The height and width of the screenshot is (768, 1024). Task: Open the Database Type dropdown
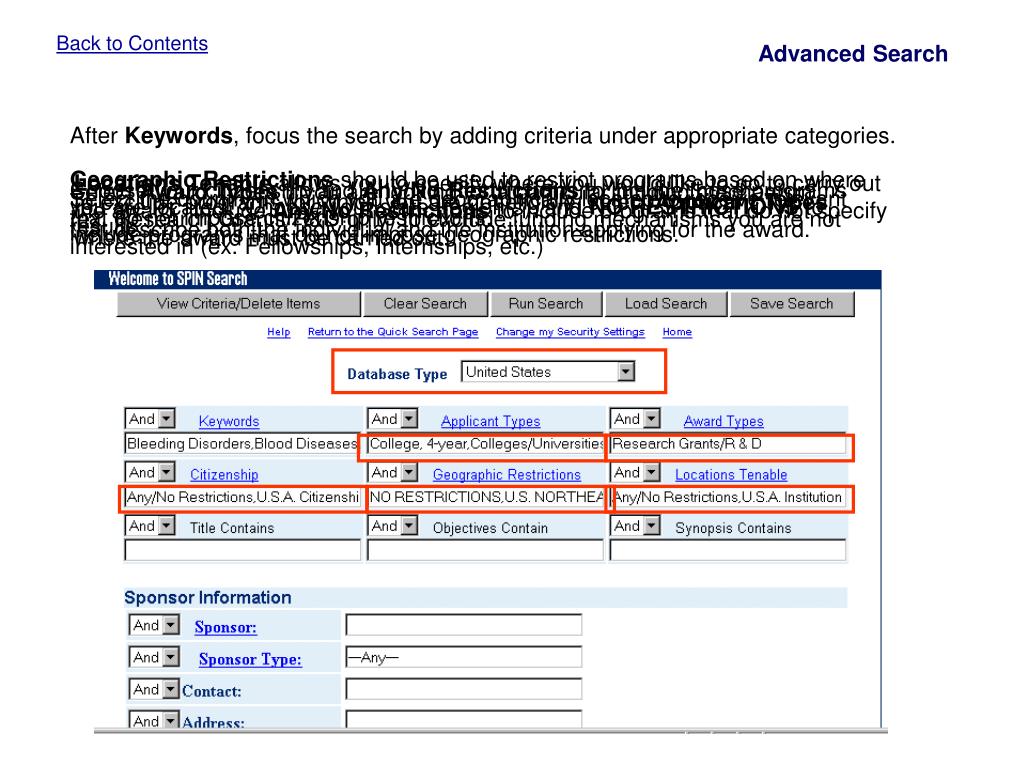[x=547, y=372]
